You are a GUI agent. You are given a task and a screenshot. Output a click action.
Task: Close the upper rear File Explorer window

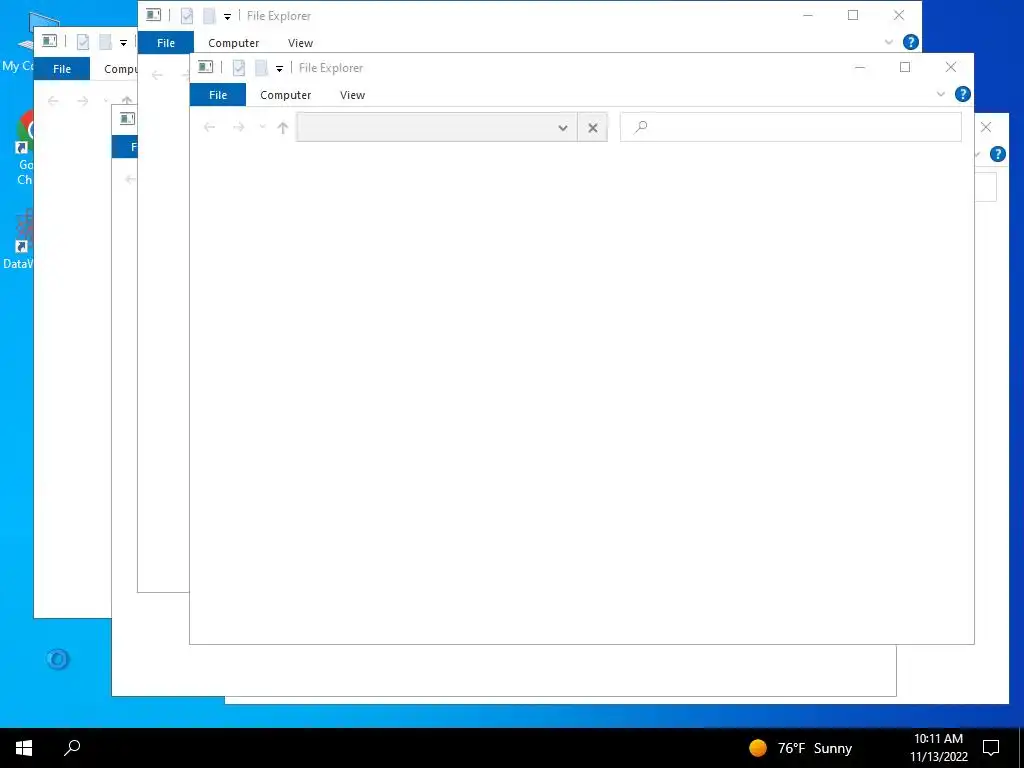899,15
